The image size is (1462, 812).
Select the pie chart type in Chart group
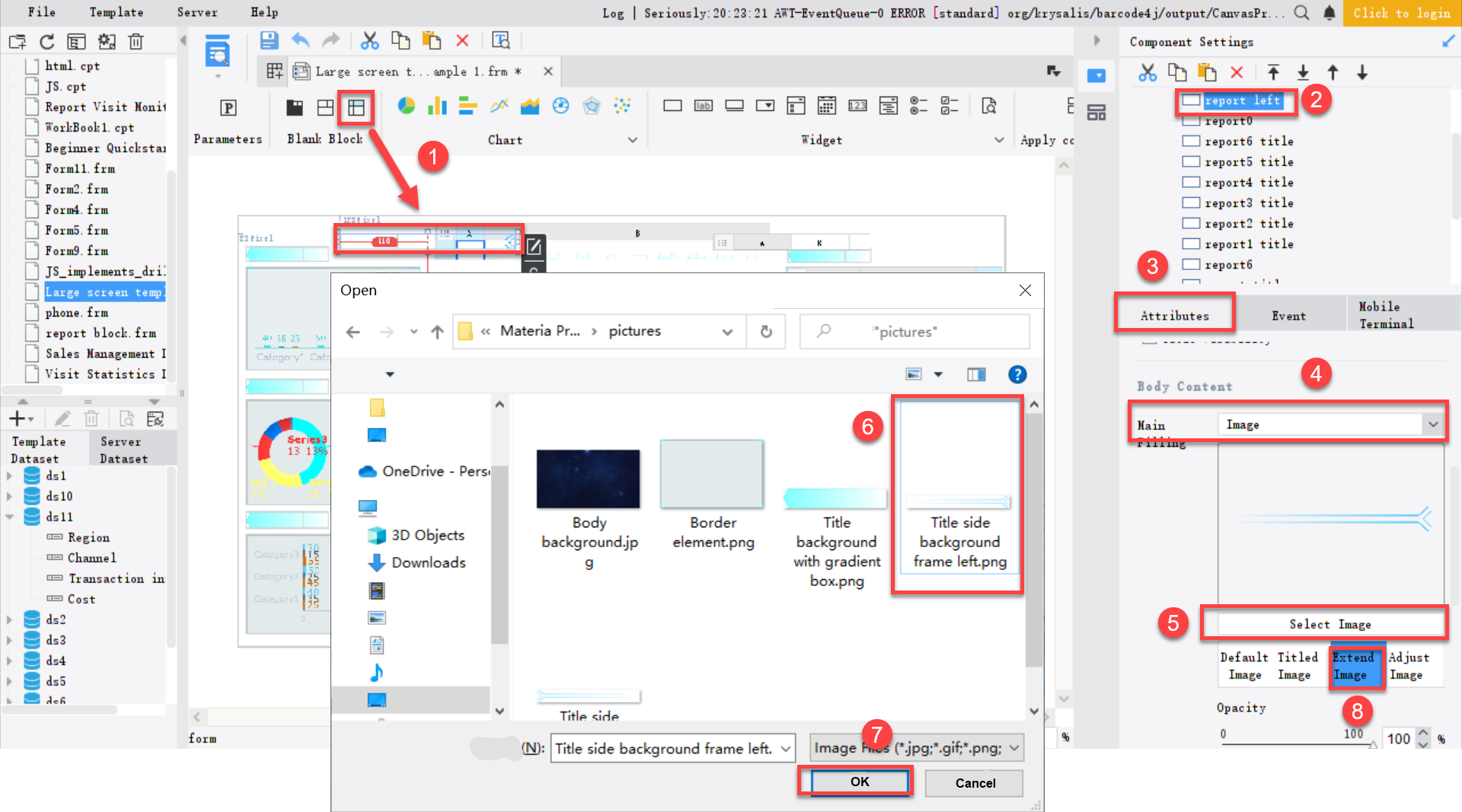click(407, 106)
